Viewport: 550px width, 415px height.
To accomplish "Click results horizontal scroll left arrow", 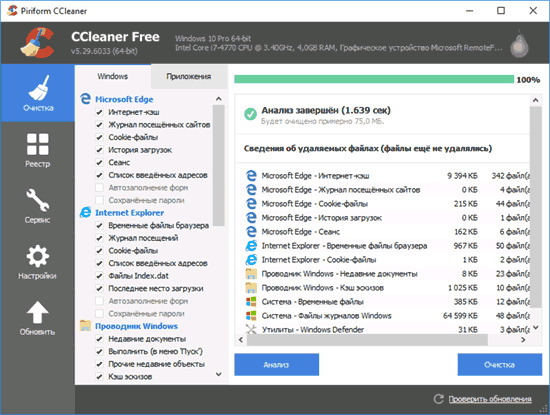I will [x=241, y=340].
